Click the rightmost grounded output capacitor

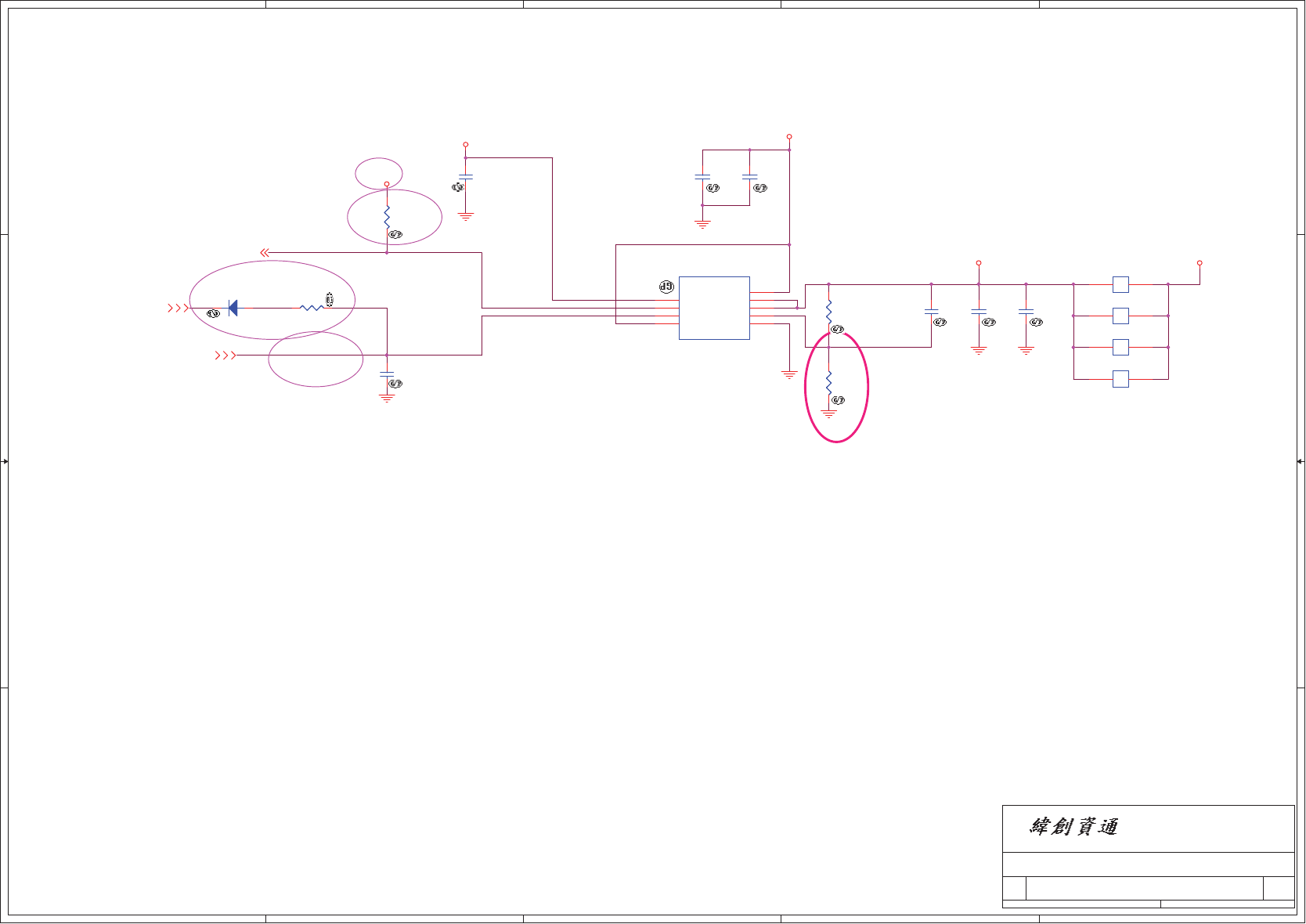click(x=1026, y=312)
